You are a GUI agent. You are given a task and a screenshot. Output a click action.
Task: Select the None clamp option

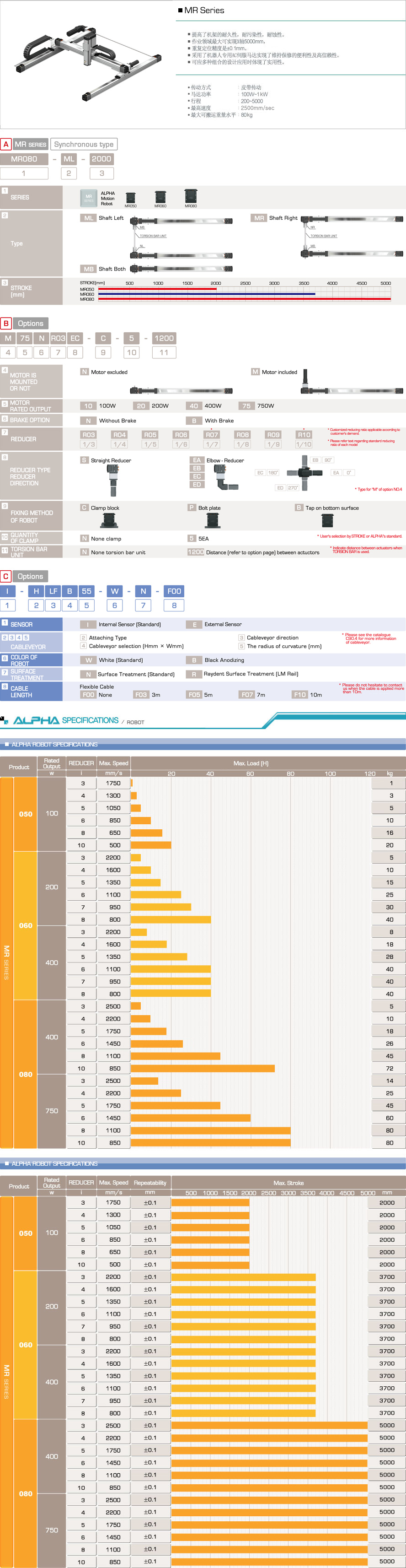pyautogui.click(x=101, y=538)
